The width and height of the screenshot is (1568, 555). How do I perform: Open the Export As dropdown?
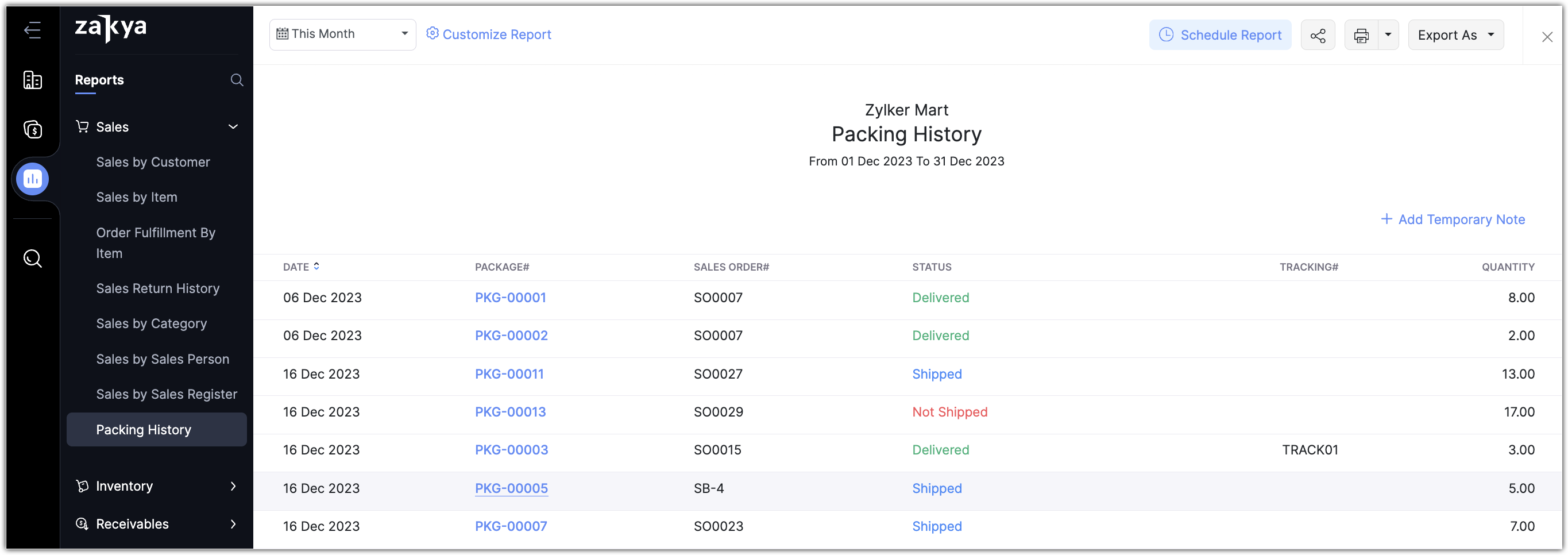pyautogui.click(x=1455, y=35)
